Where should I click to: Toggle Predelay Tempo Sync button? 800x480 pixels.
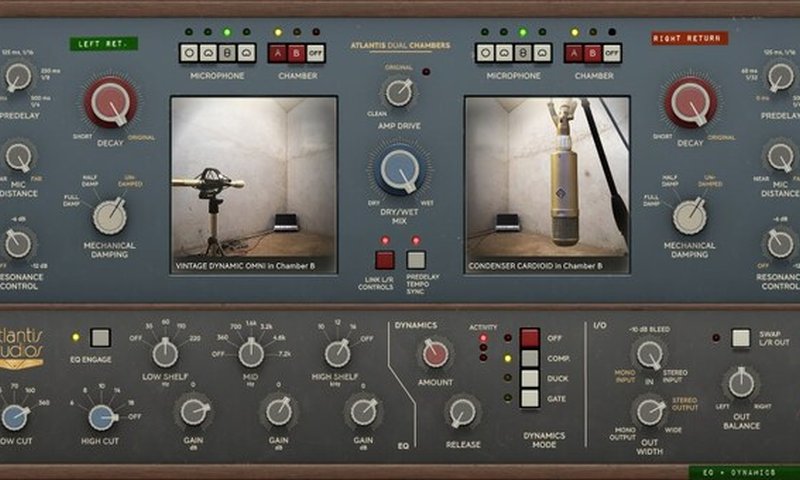[x=416, y=260]
